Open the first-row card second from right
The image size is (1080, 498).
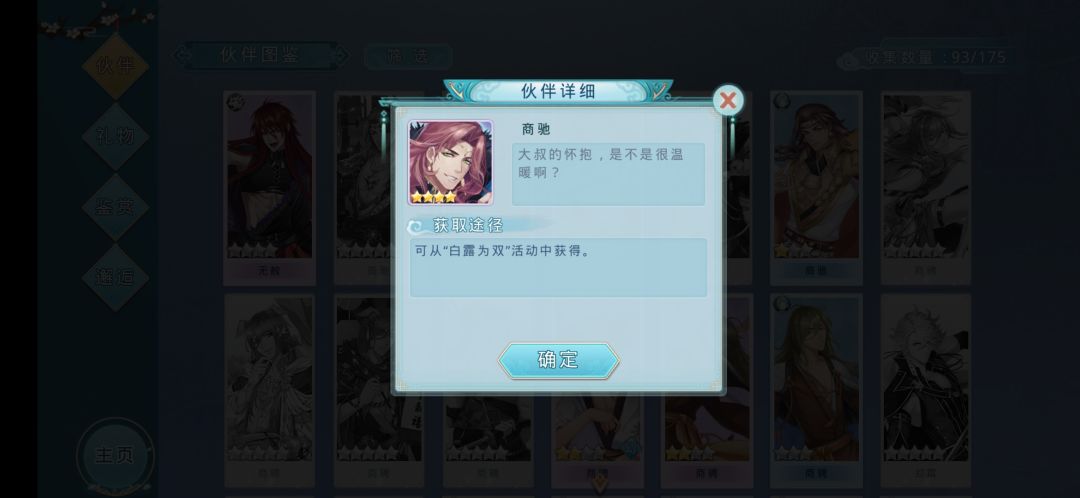(x=816, y=187)
